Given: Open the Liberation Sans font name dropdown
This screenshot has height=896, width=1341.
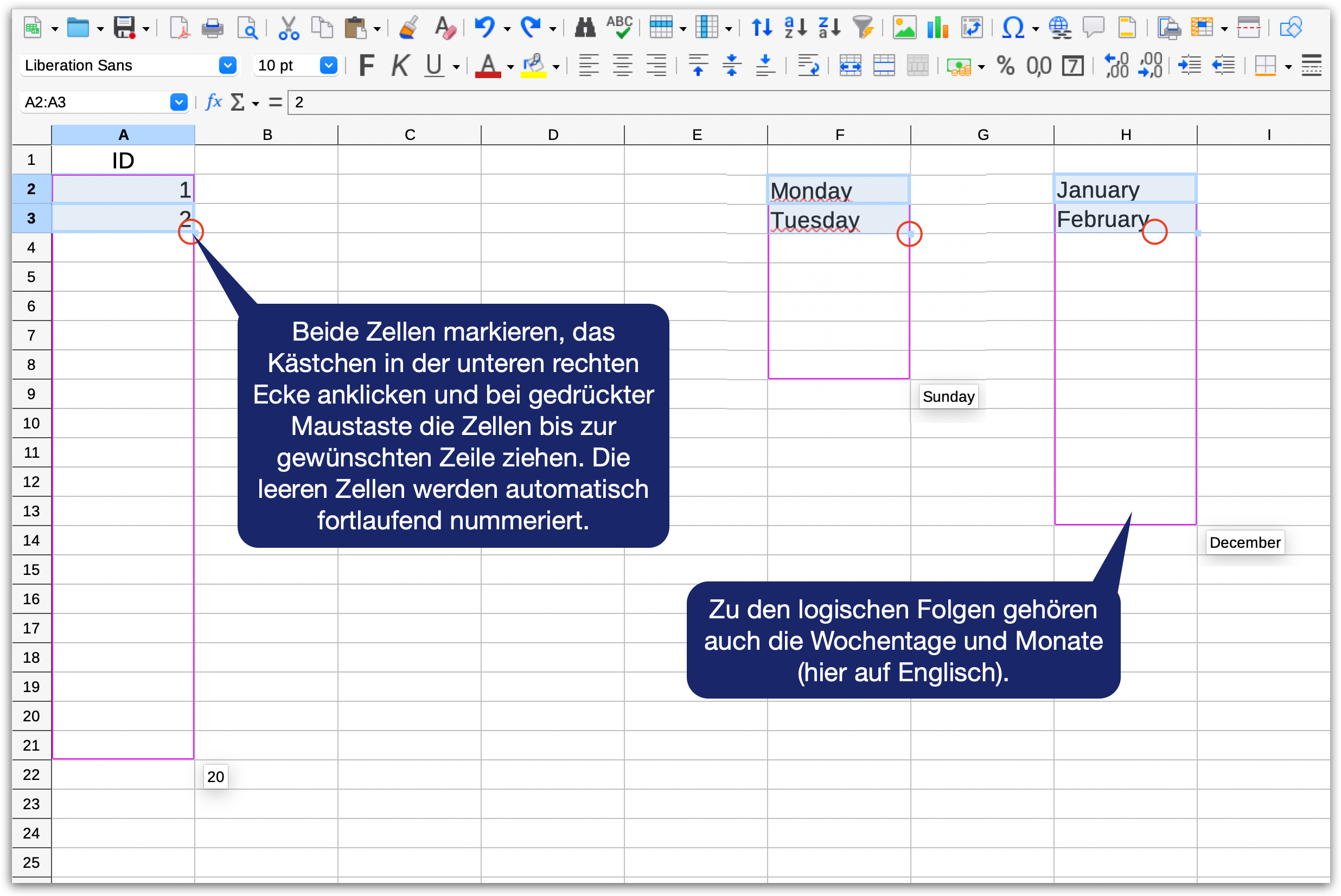Looking at the screenshot, I should (x=227, y=66).
